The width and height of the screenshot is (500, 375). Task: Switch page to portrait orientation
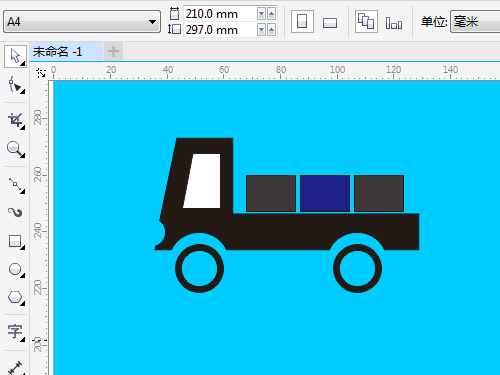tap(302, 22)
